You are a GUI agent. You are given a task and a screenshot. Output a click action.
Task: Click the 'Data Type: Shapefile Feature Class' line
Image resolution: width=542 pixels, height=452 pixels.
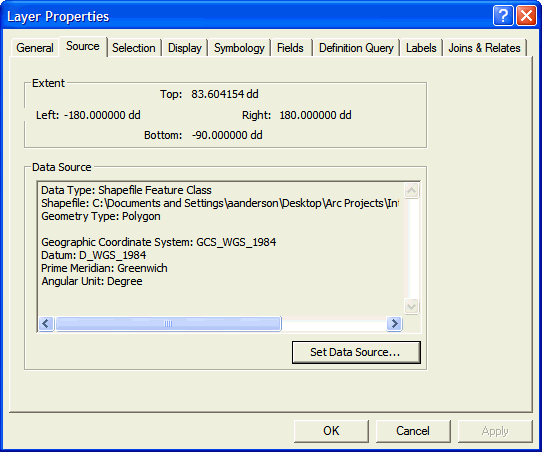126,190
